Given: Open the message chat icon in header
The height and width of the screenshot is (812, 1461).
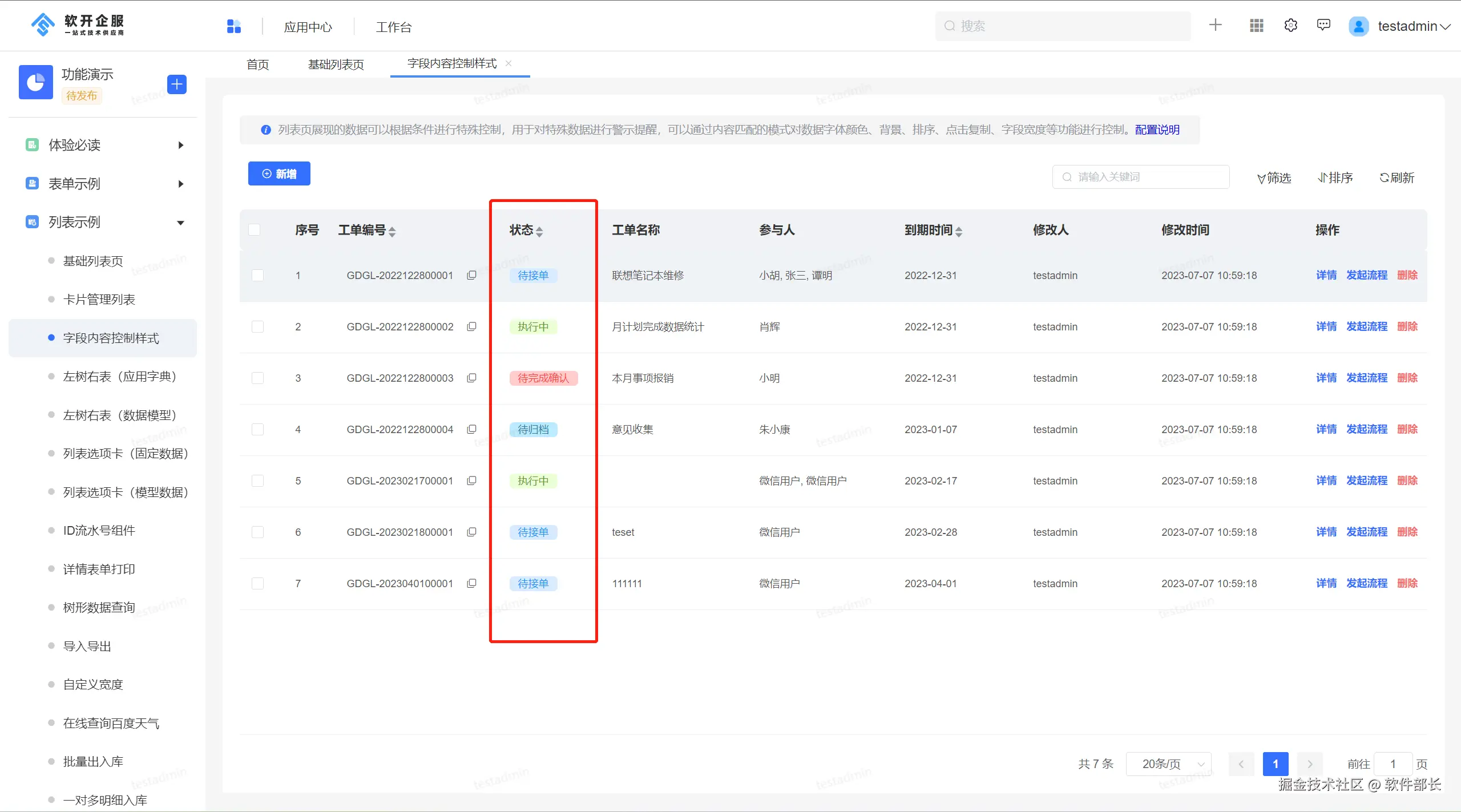Looking at the screenshot, I should point(1323,25).
